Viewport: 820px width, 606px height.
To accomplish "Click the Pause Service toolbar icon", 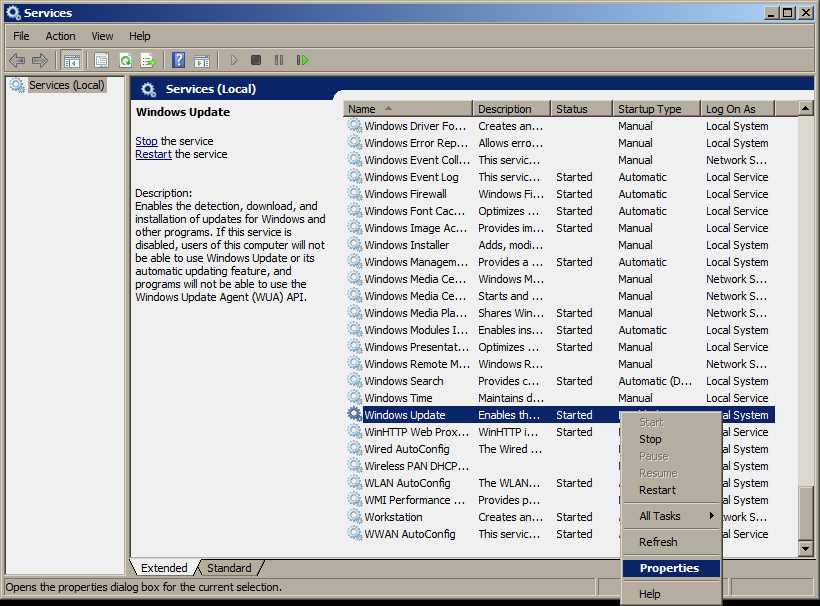I will coord(279,60).
